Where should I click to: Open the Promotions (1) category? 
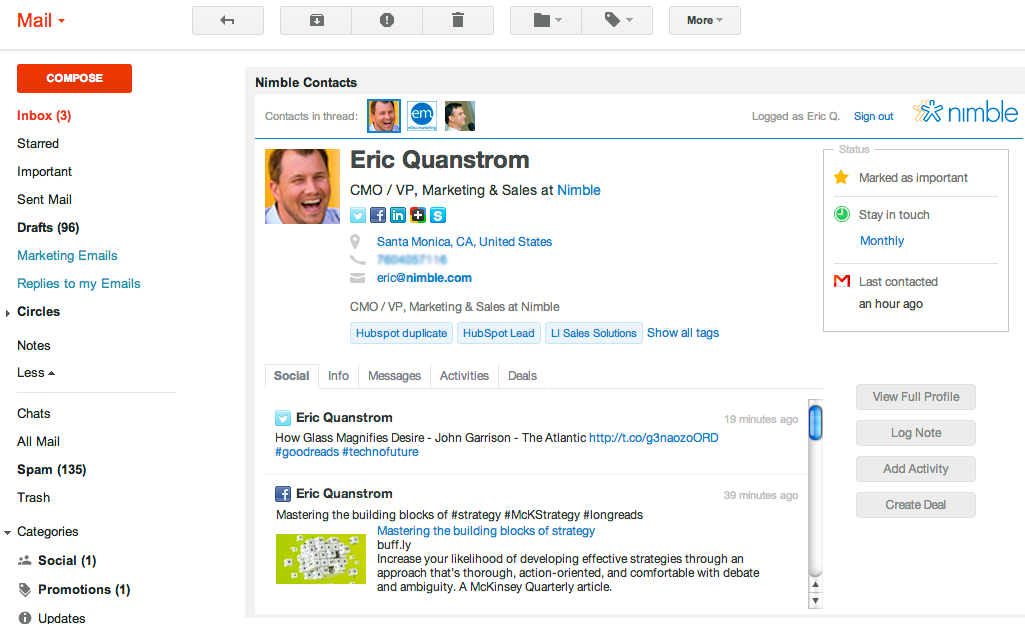84,589
